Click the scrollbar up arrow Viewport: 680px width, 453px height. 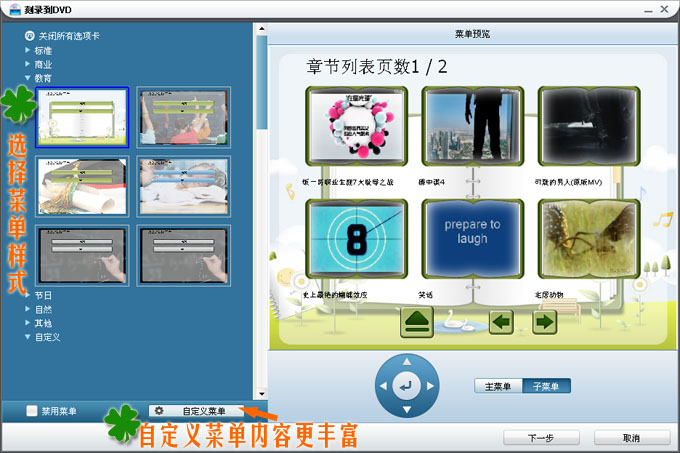point(262,29)
